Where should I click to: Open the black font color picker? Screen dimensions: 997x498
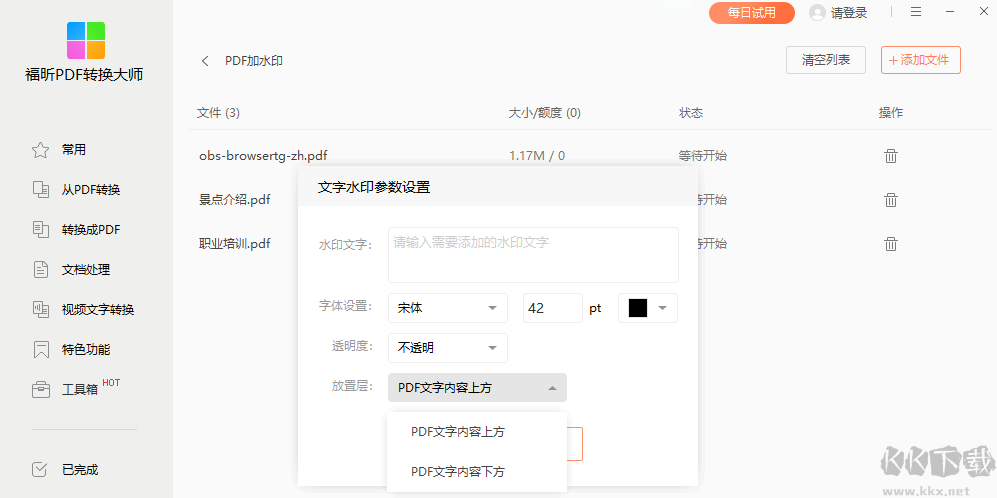click(x=648, y=308)
